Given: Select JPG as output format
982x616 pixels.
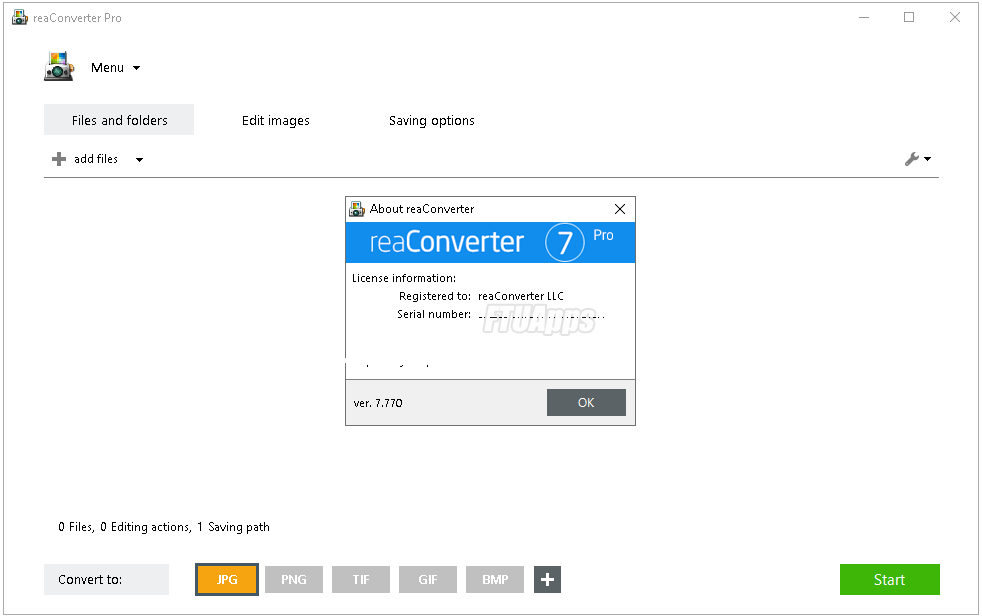Looking at the screenshot, I should point(227,580).
